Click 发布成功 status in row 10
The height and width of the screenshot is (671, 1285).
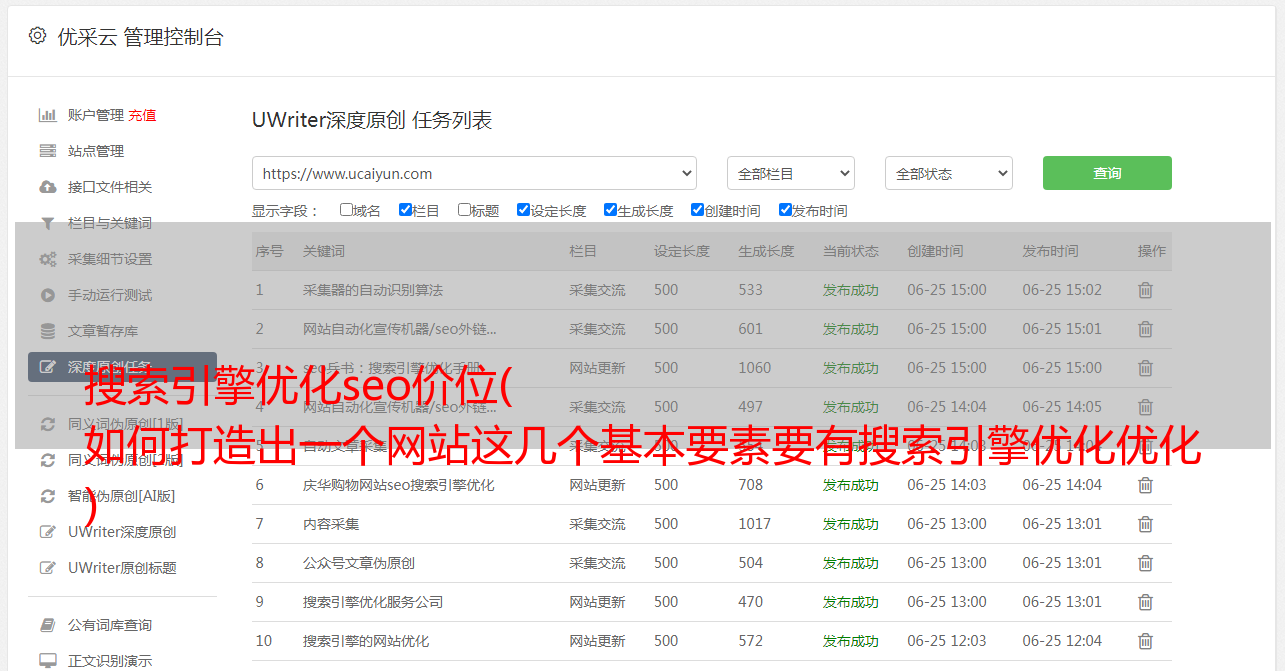coord(851,641)
